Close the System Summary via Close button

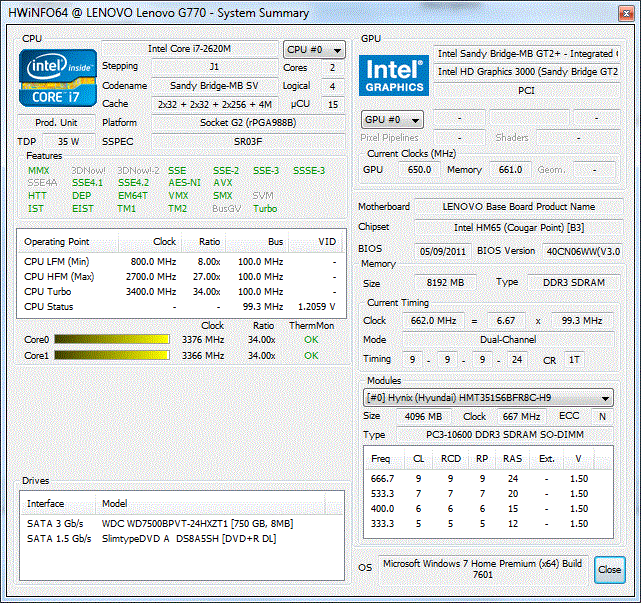pos(610,569)
